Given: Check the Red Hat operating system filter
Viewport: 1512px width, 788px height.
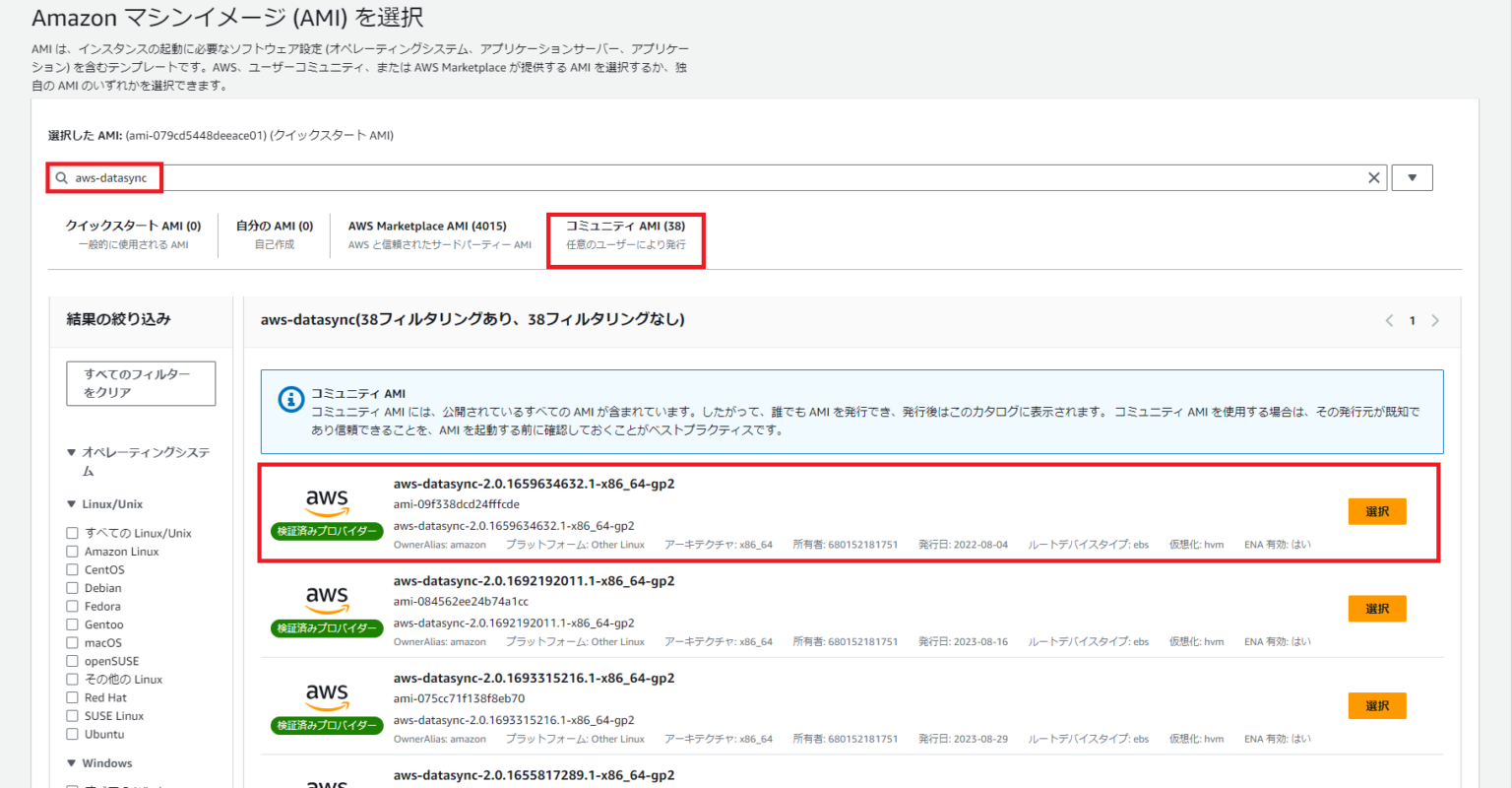Looking at the screenshot, I should (70, 697).
